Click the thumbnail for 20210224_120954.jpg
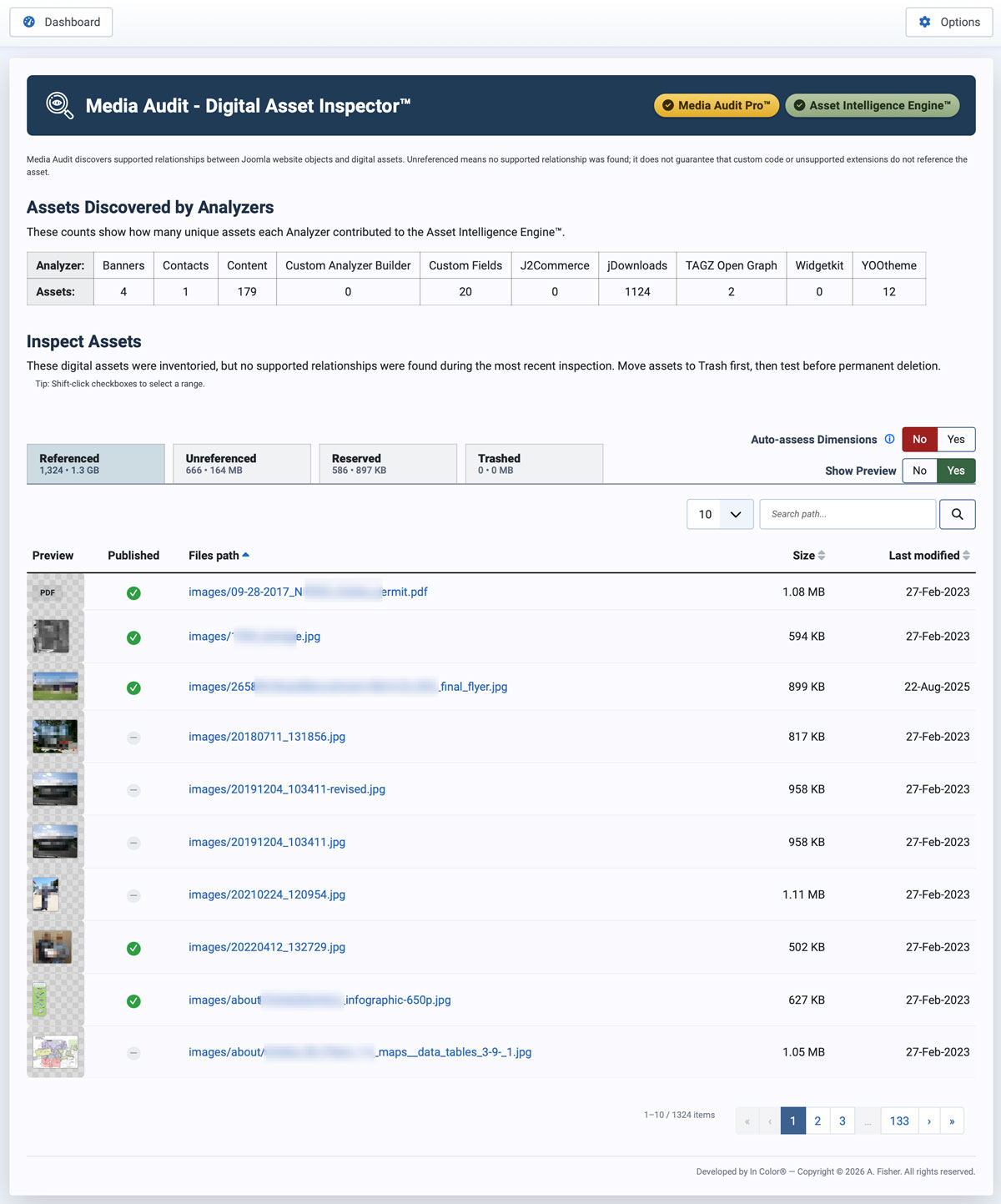1001x1204 pixels. (46, 894)
